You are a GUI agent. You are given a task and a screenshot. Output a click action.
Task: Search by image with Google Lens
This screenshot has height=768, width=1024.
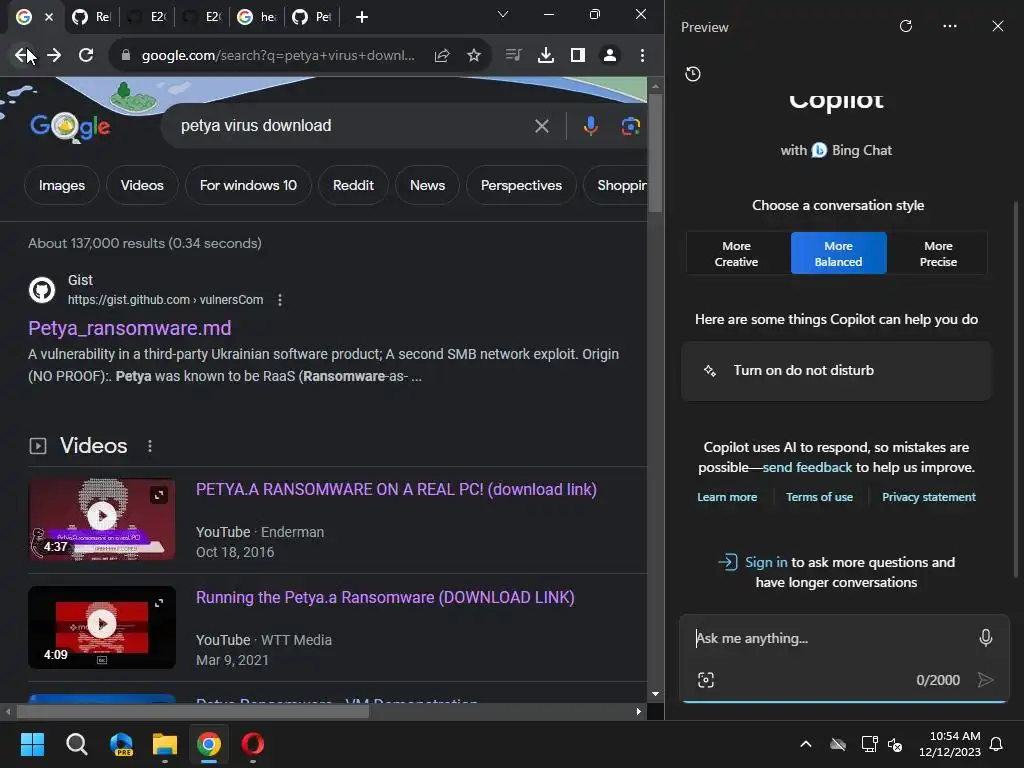(630, 126)
